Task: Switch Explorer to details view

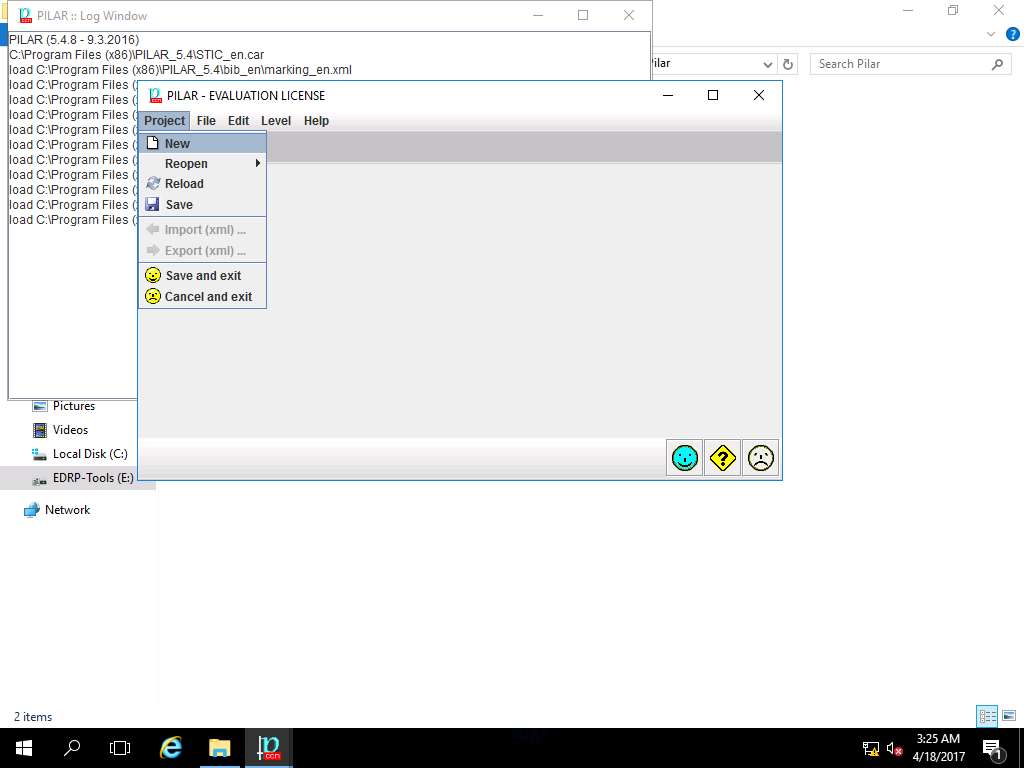Action: coord(987,716)
